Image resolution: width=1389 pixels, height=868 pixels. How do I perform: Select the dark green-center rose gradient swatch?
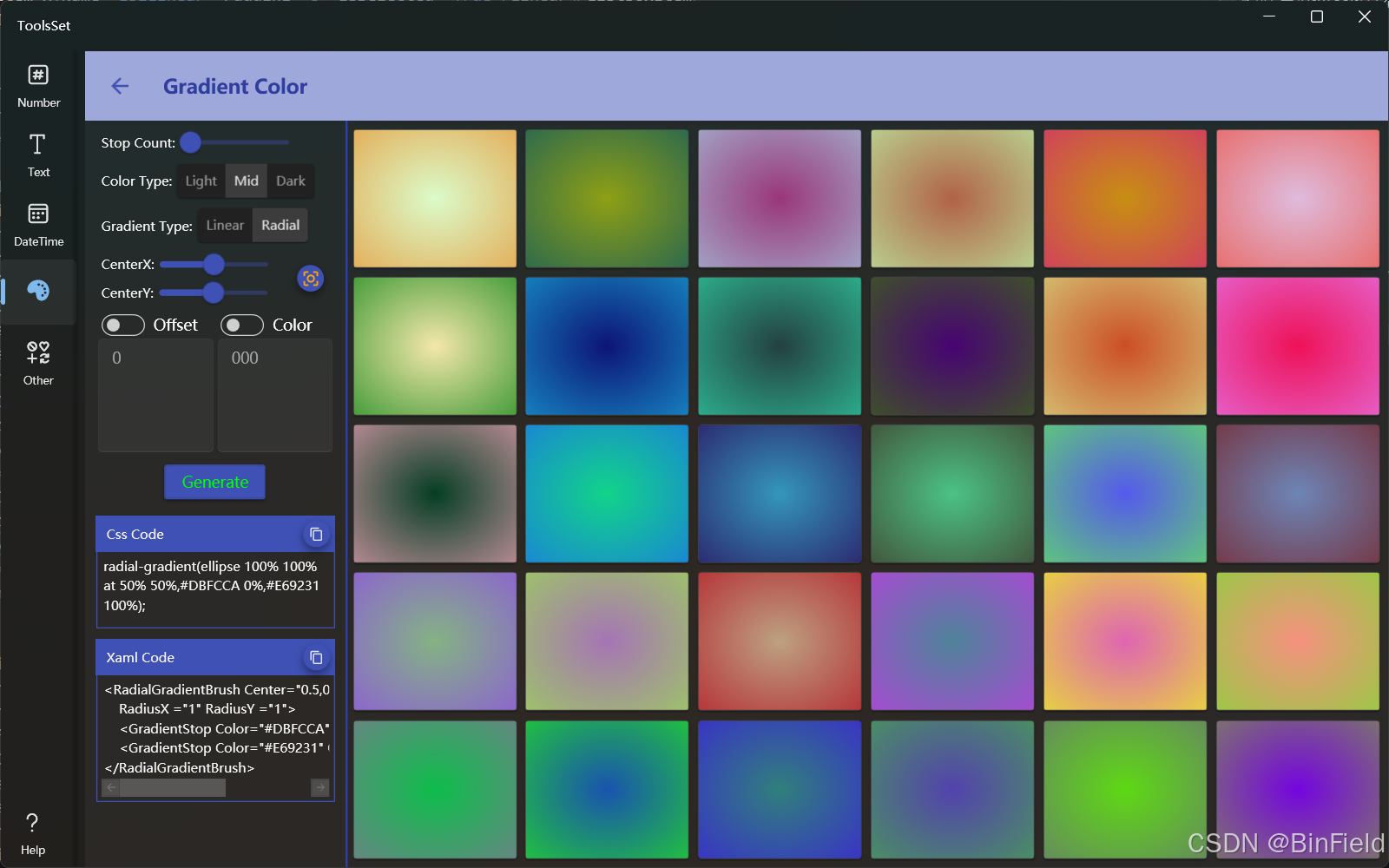point(435,494)
